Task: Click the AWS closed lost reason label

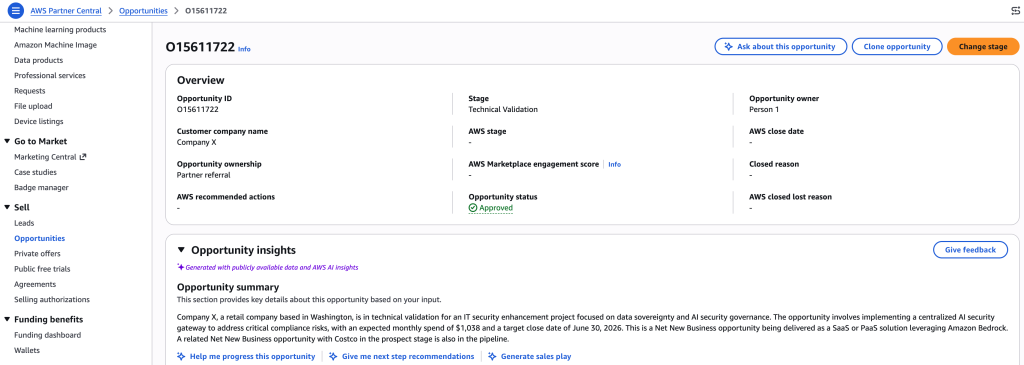Action: [791, 197]
